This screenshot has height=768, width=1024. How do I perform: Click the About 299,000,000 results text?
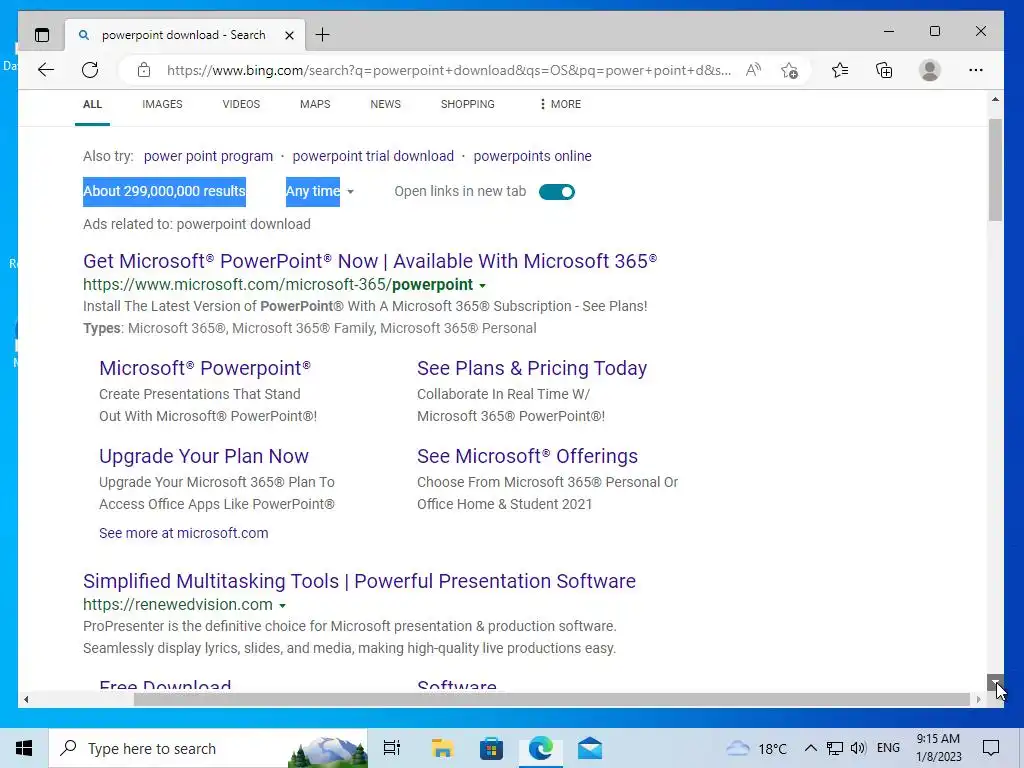(164, 191)
